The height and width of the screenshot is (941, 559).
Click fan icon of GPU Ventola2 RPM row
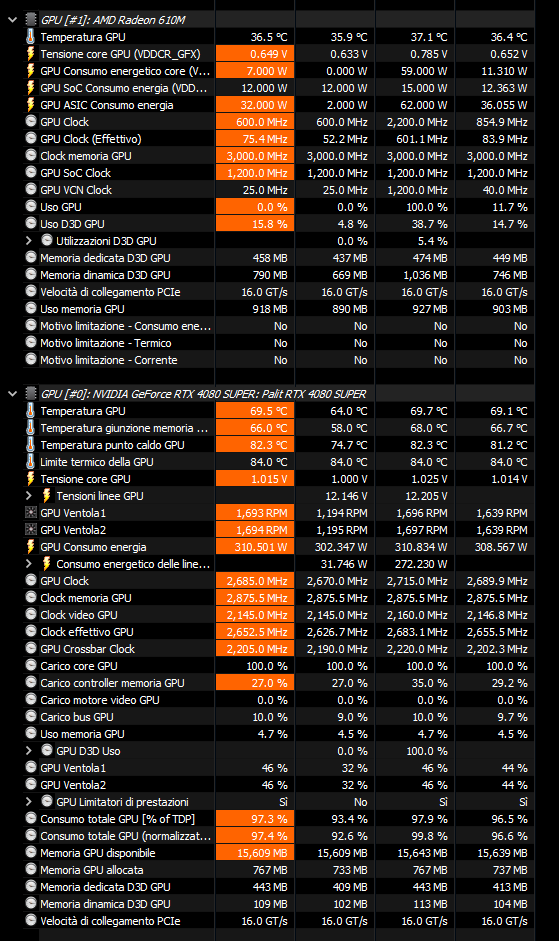(31, 529)
